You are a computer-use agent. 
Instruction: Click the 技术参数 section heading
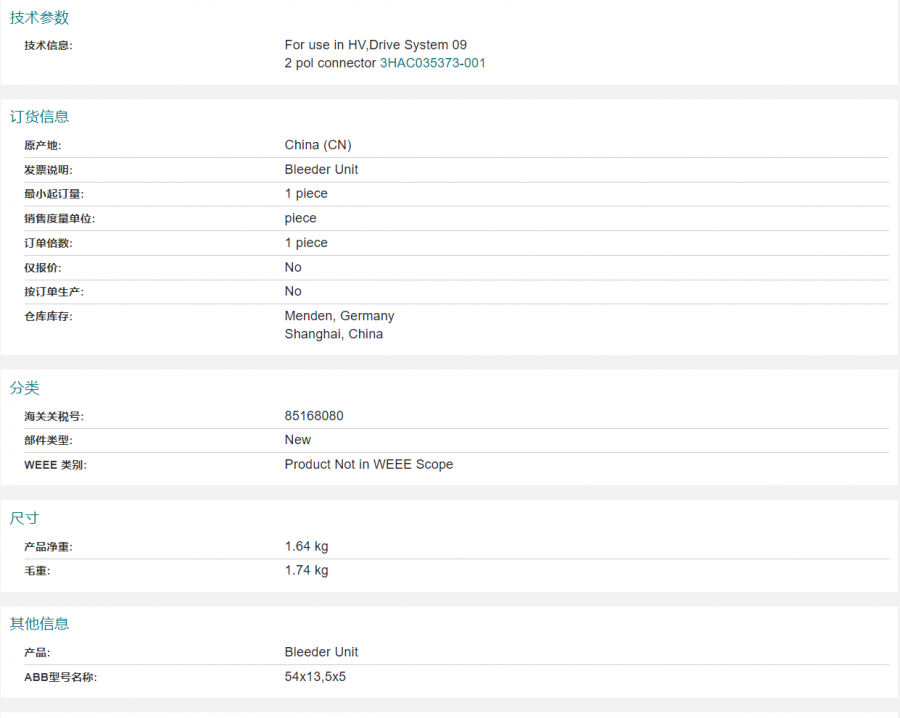39,18
